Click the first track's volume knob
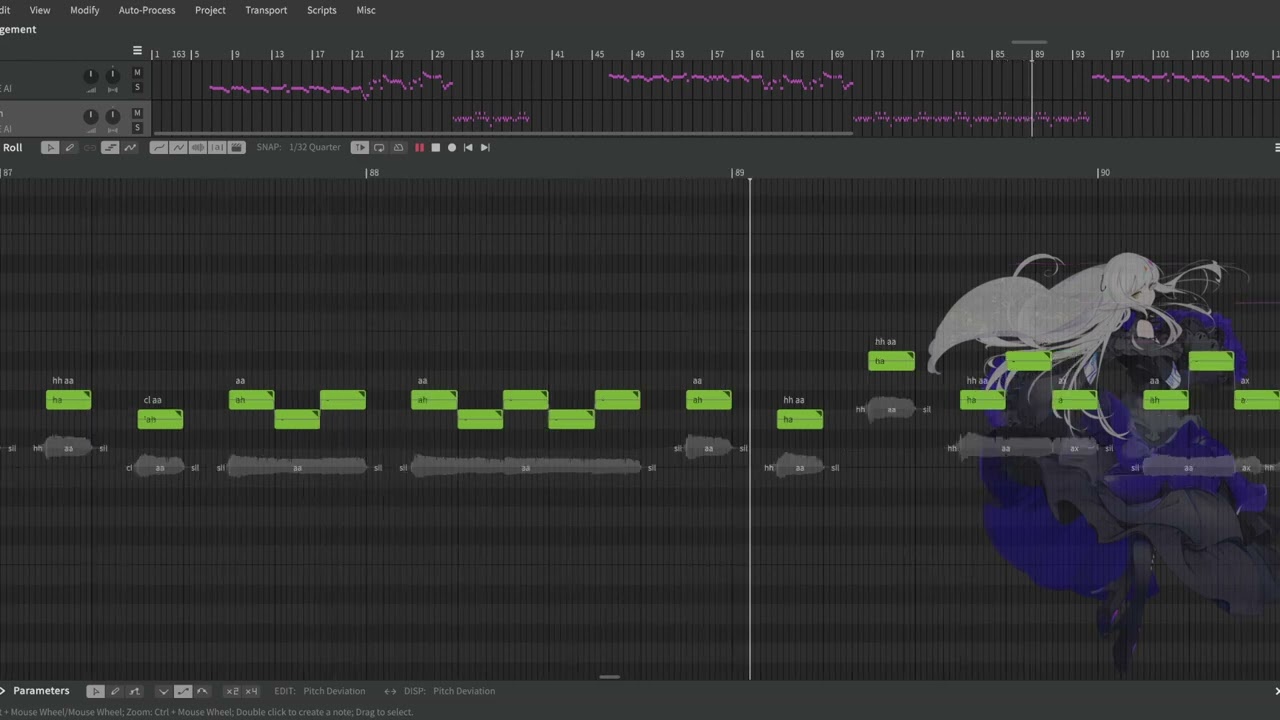The height and width of the screenshot is (720, 1280). click(x=90, y=76)
